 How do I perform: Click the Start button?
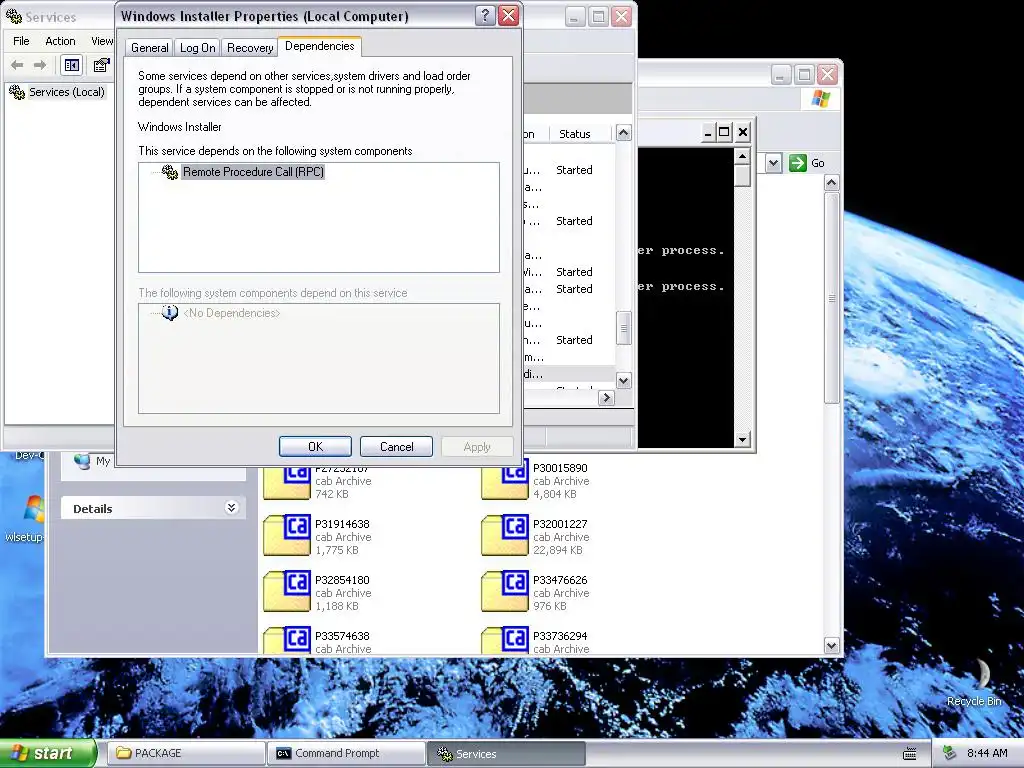tap(47, 753)
